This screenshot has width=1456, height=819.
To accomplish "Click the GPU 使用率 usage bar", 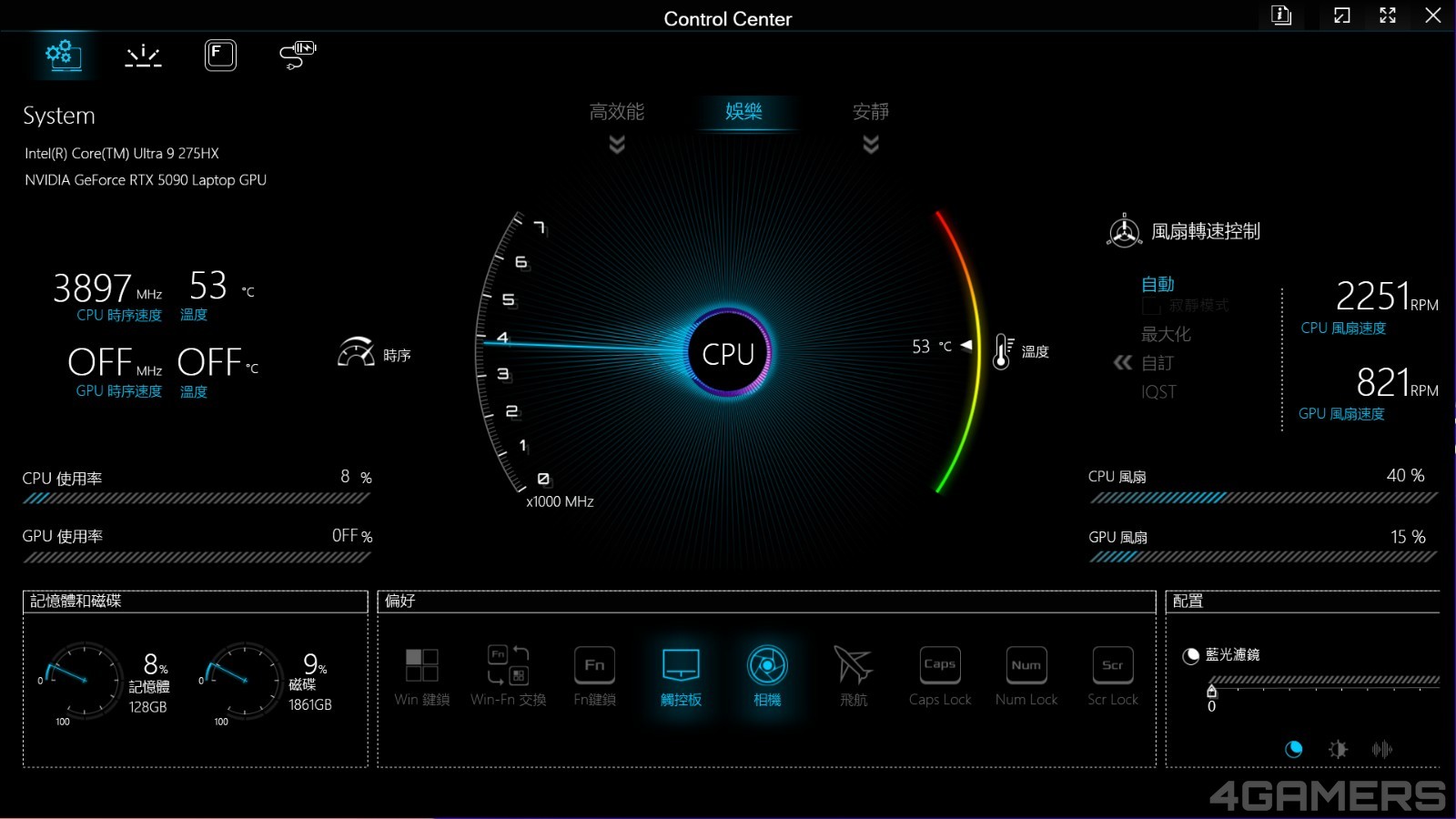I will 197,558.
